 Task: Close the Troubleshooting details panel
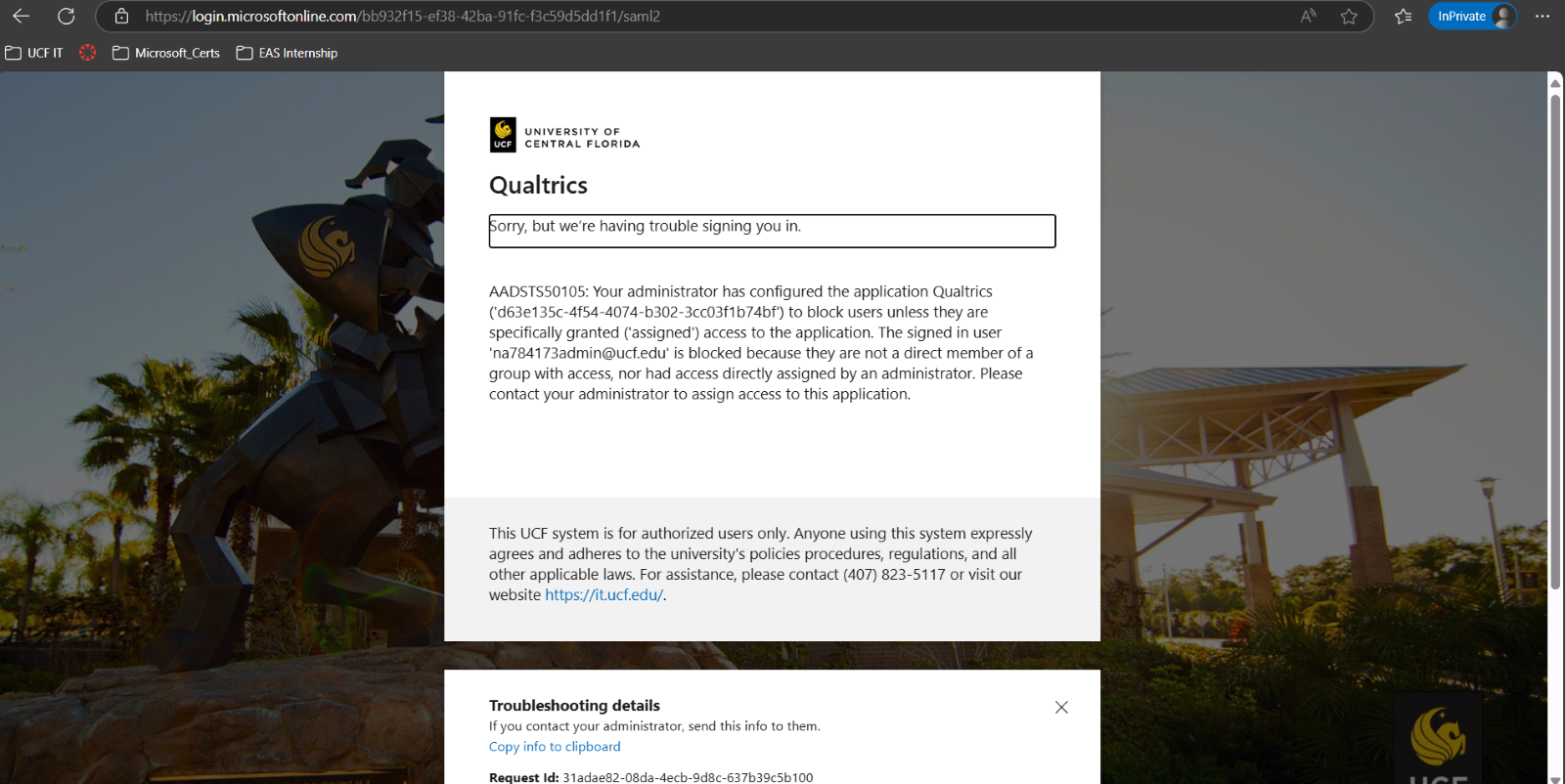tap(1061, 707)
